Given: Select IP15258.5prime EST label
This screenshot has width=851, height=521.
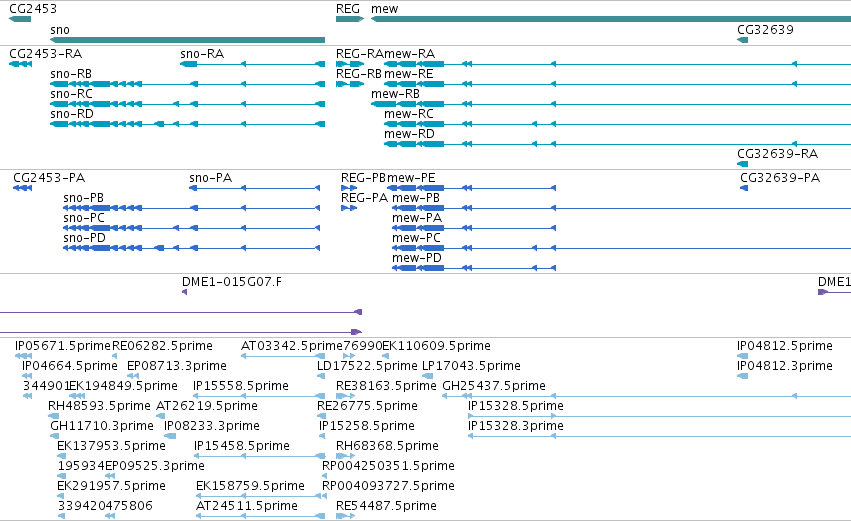Looking at the screenshot, I should point(367,427).
